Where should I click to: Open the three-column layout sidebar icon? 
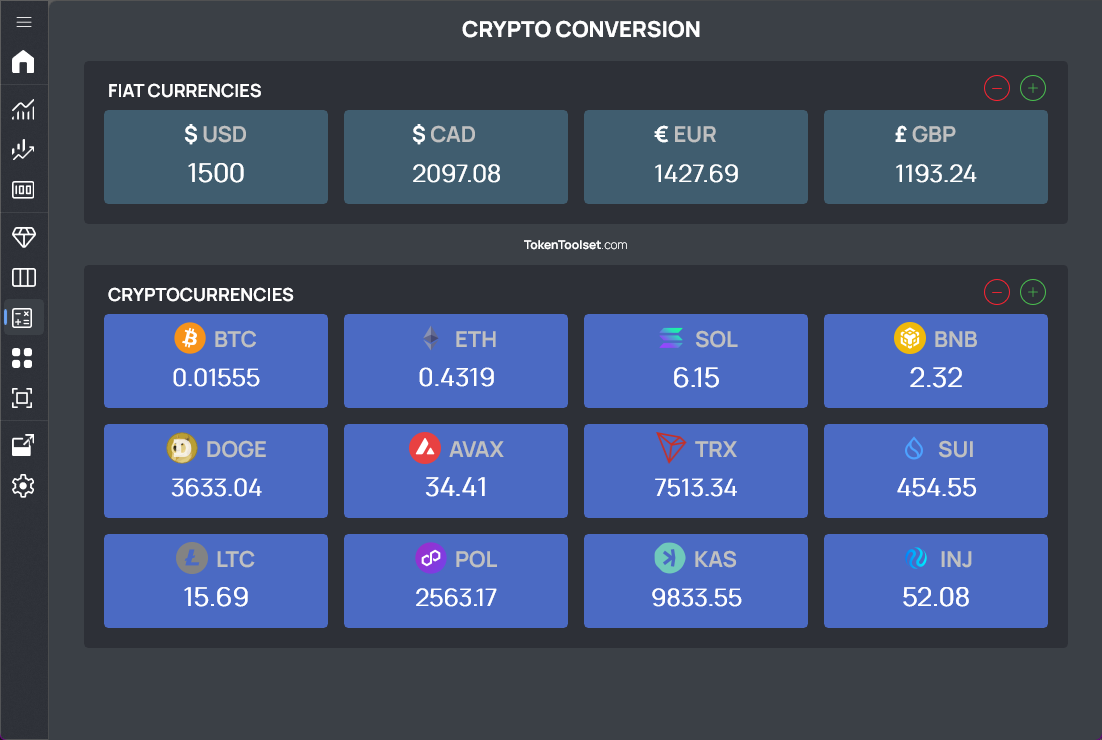[x=23, y=278]
